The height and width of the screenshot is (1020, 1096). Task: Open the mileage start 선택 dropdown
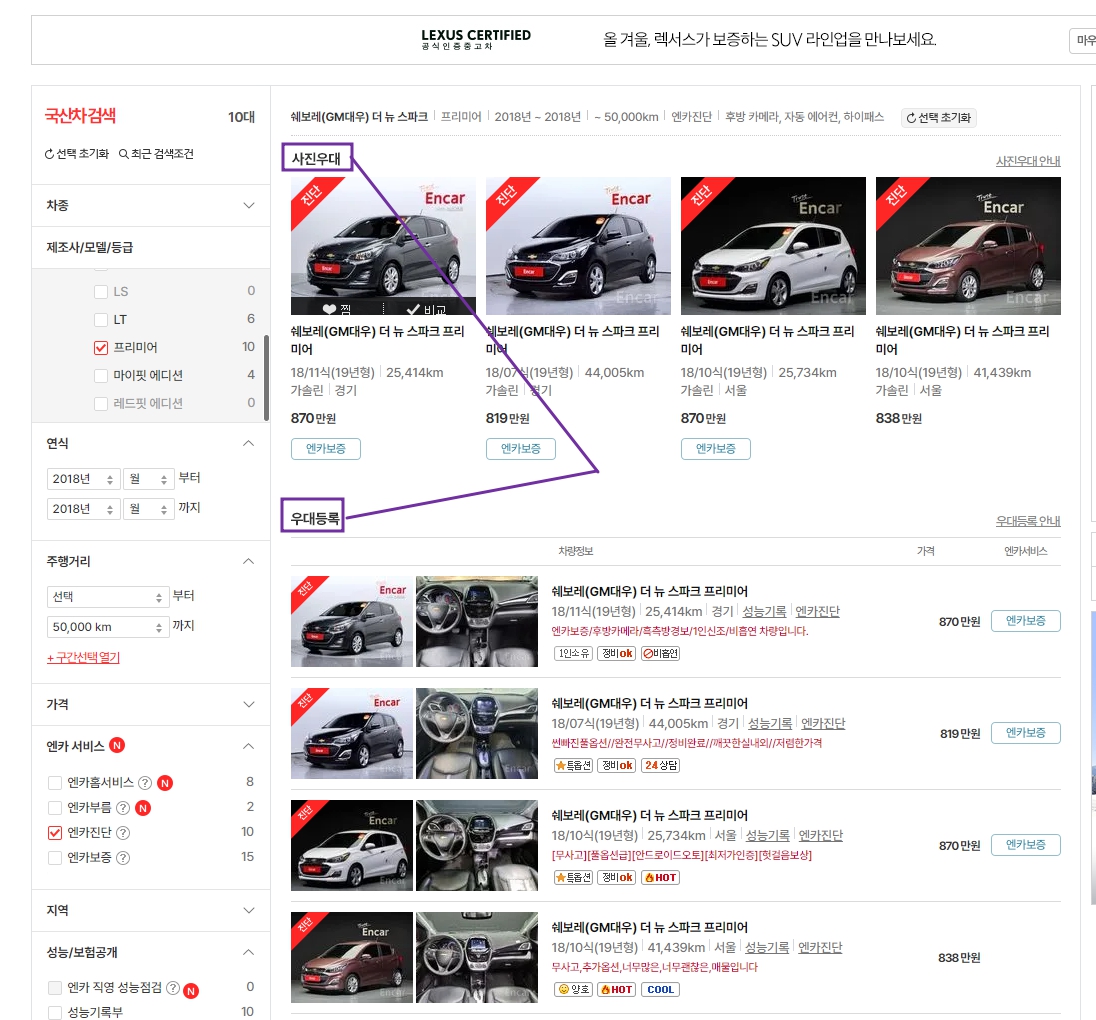coord(108,597)
